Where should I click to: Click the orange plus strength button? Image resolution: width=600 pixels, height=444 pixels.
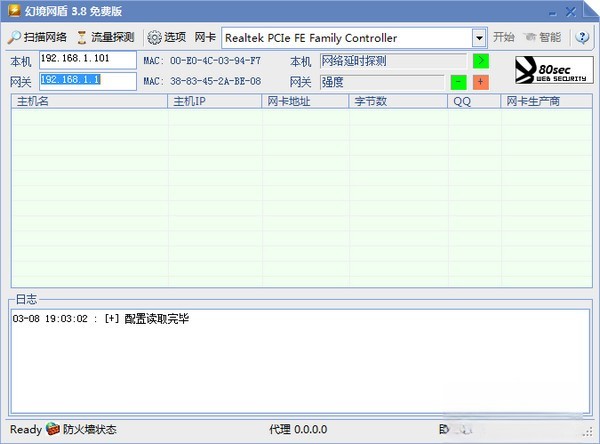[481, 82]
